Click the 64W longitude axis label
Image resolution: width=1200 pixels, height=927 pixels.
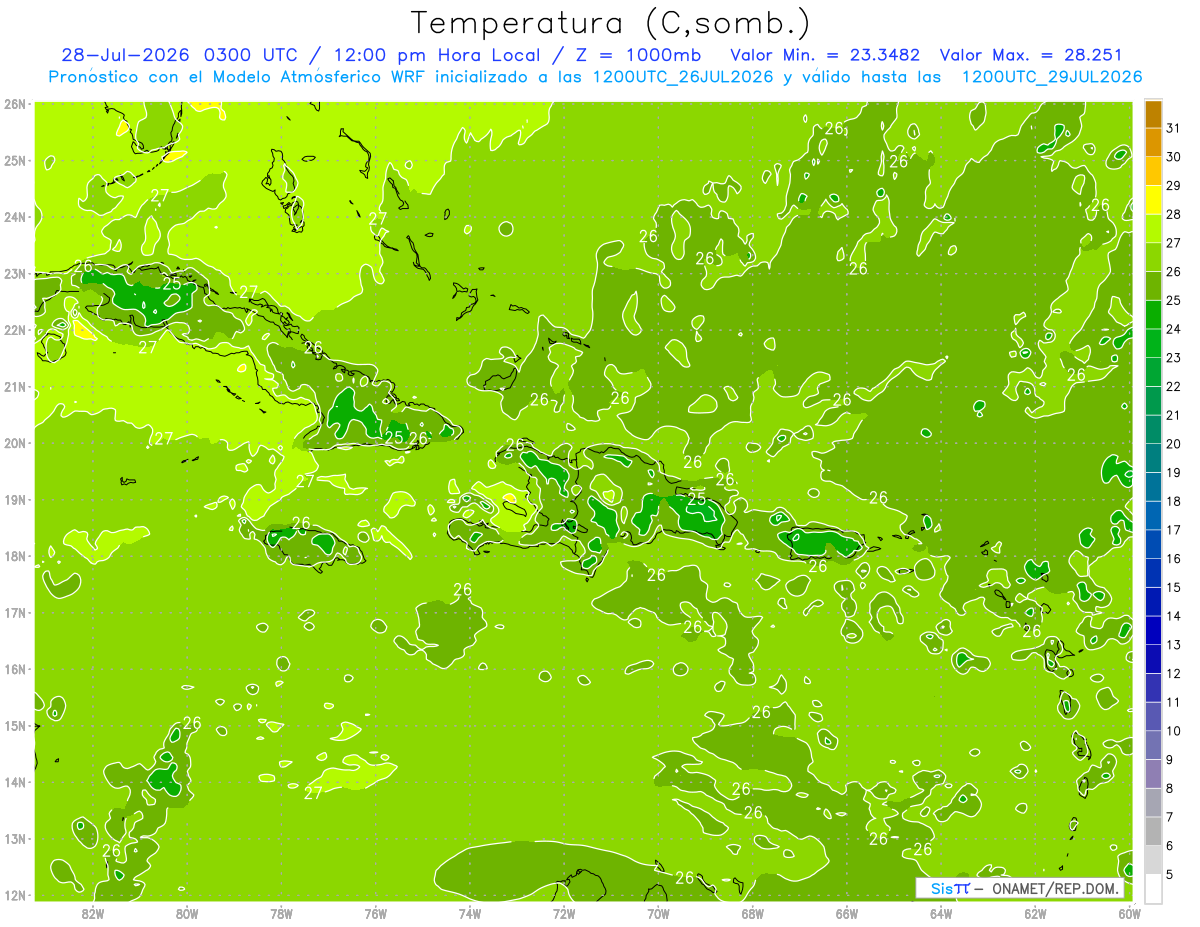[941, 913]
